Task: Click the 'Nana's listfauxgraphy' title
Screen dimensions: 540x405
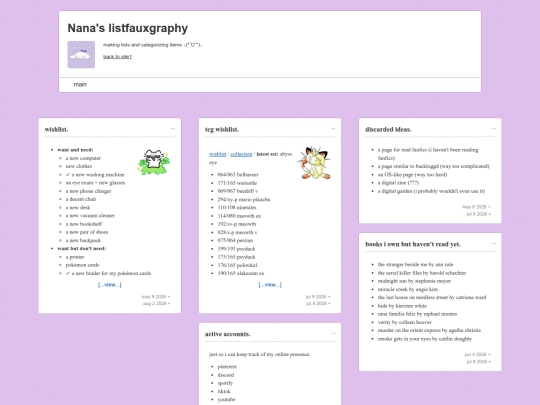Action: point(128,28)
